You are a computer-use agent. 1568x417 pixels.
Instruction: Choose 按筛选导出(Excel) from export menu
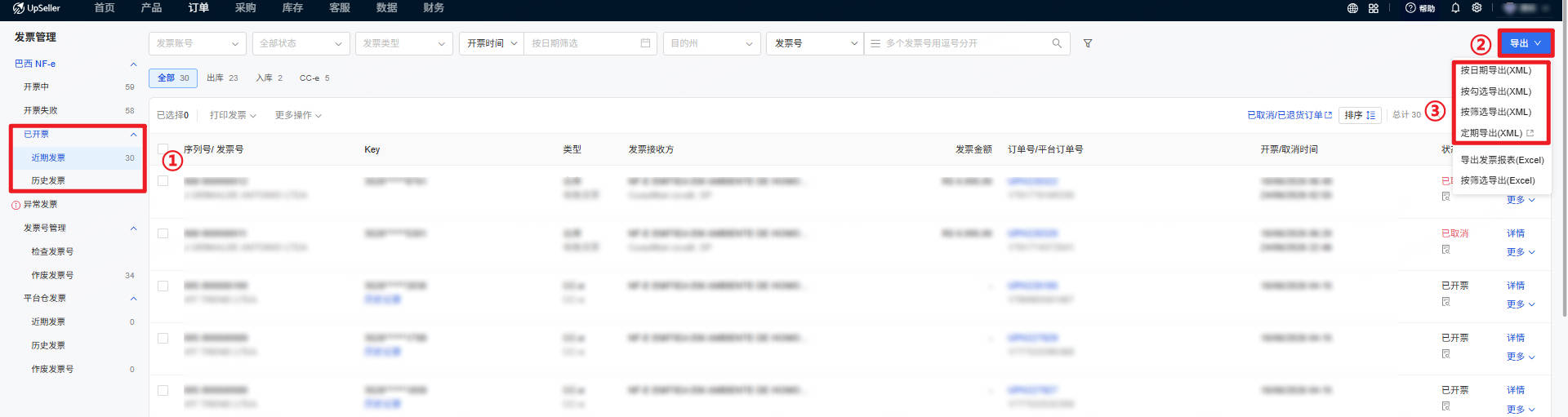click(x=1498, y=180)
